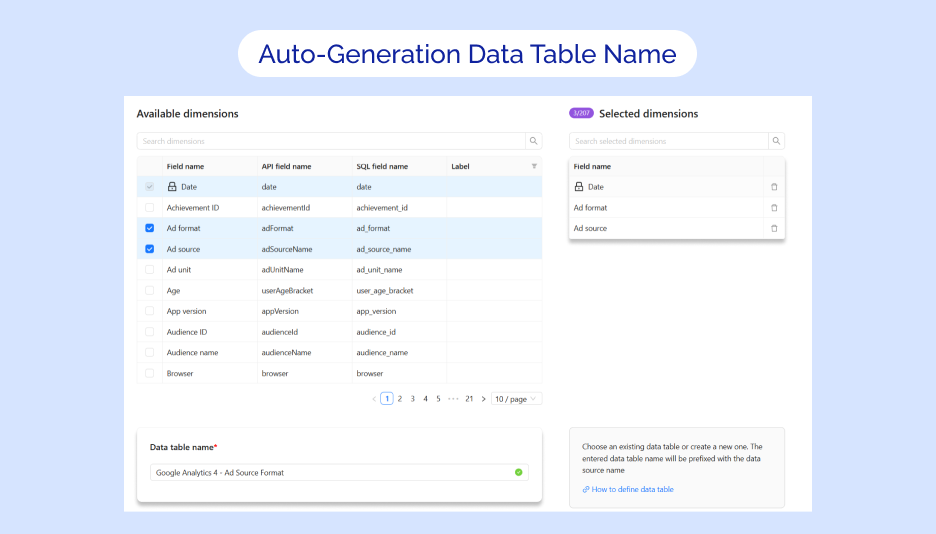
Task: Uncheck the Ad source checkbox
Action: (150, 249)
